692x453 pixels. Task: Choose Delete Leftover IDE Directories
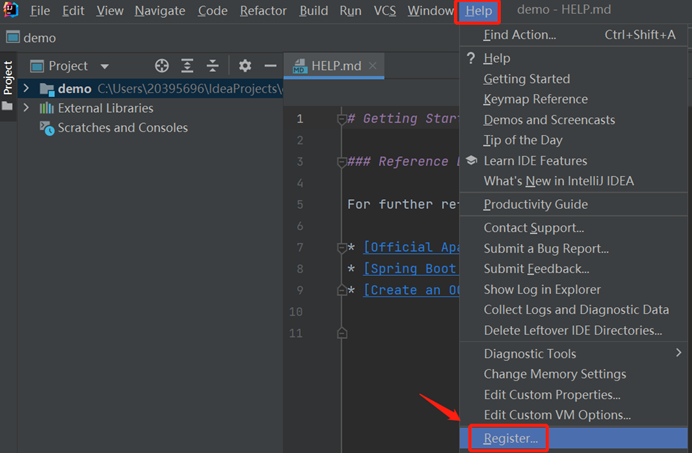574,330
